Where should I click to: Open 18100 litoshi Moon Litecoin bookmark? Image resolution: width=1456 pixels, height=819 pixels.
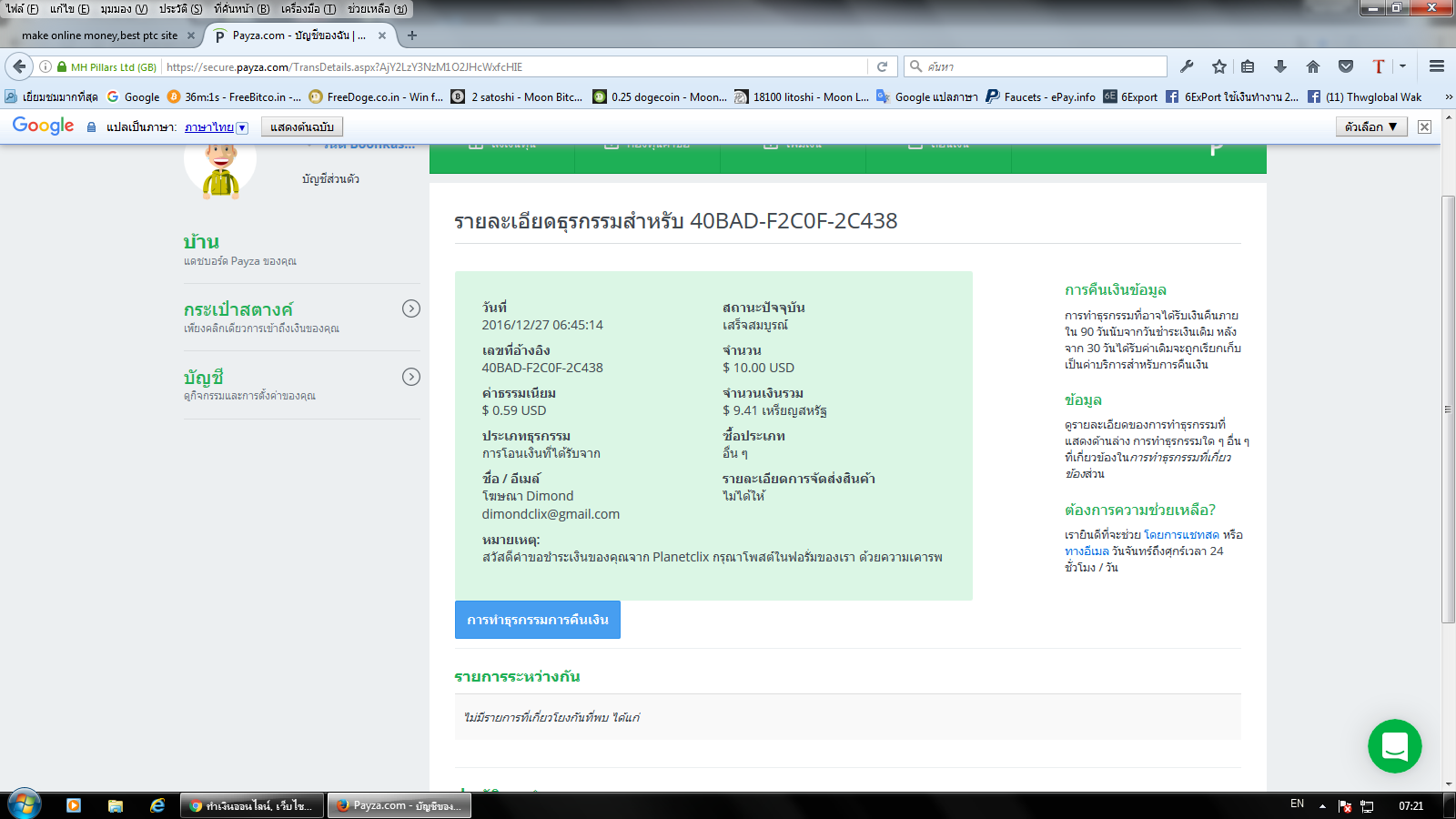[x=802, y=96]
